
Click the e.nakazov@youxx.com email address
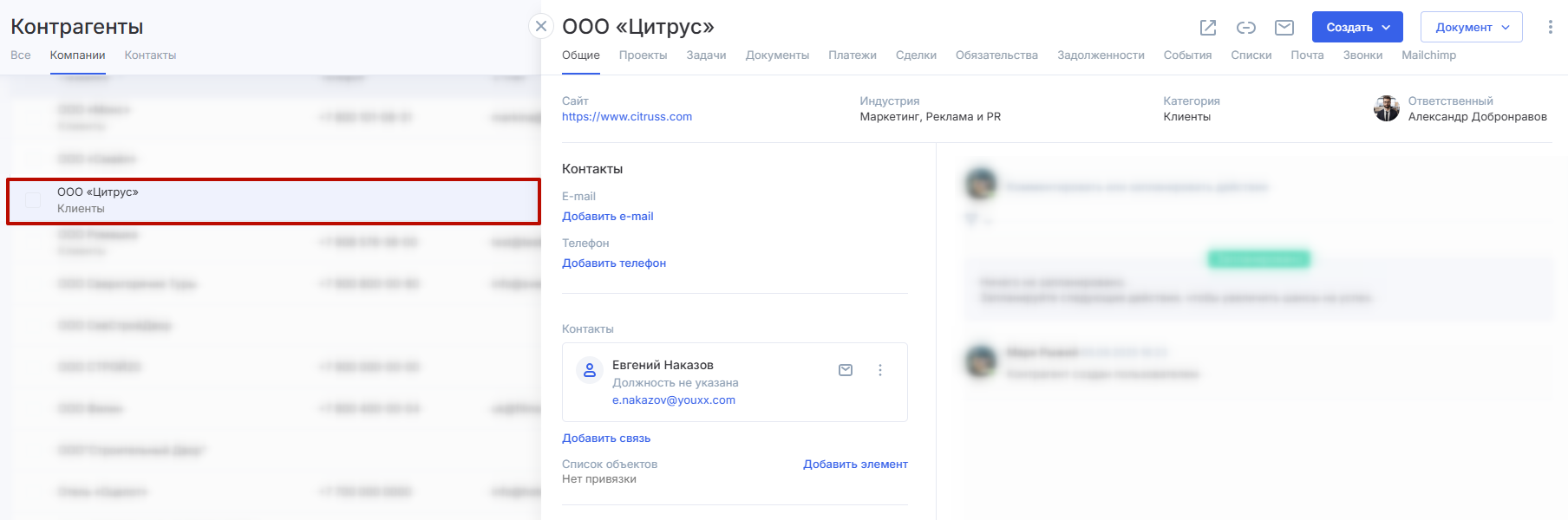[674, 400]
